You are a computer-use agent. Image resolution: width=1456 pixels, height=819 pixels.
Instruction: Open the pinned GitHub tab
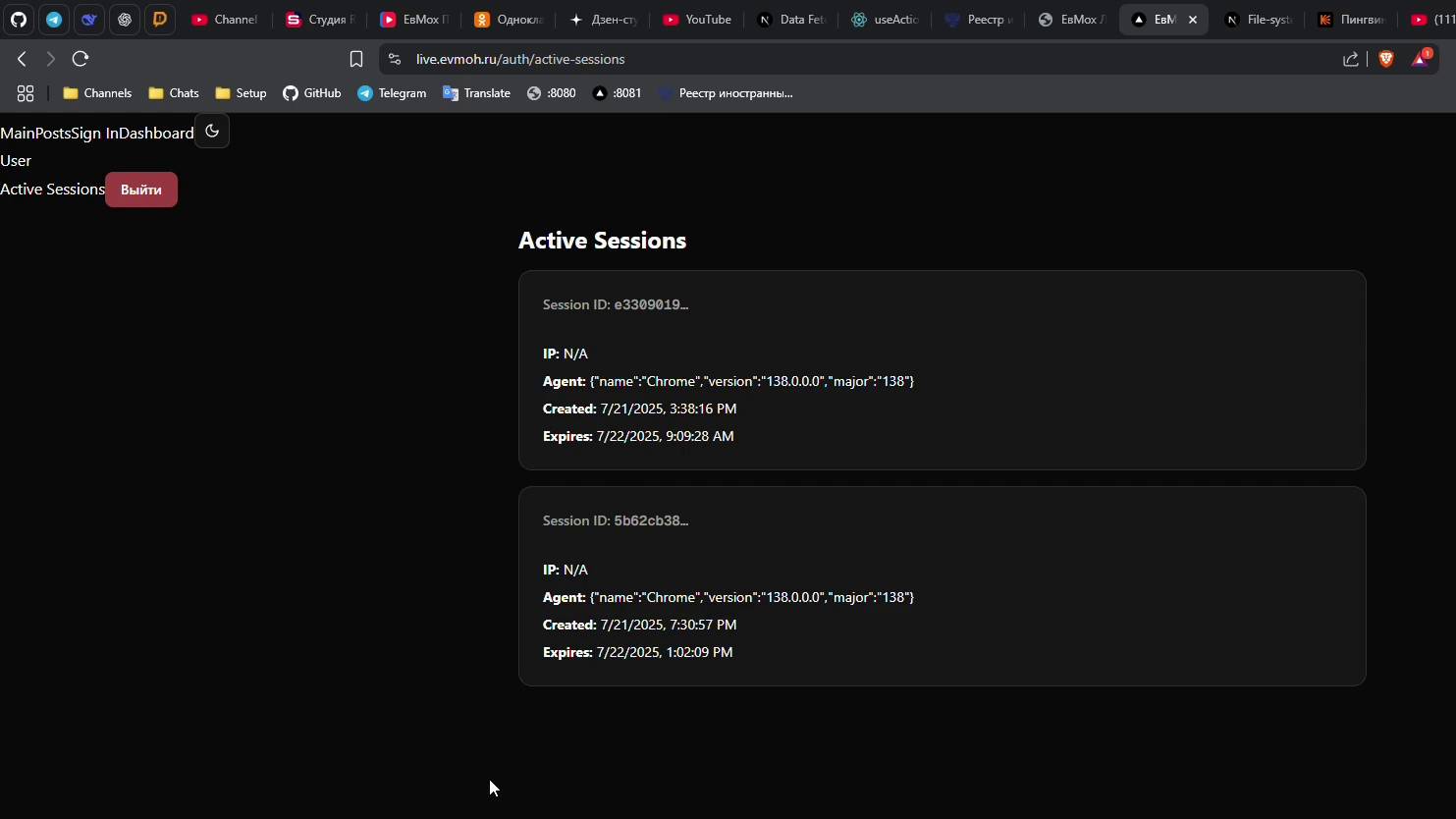(x=19, y=20)
